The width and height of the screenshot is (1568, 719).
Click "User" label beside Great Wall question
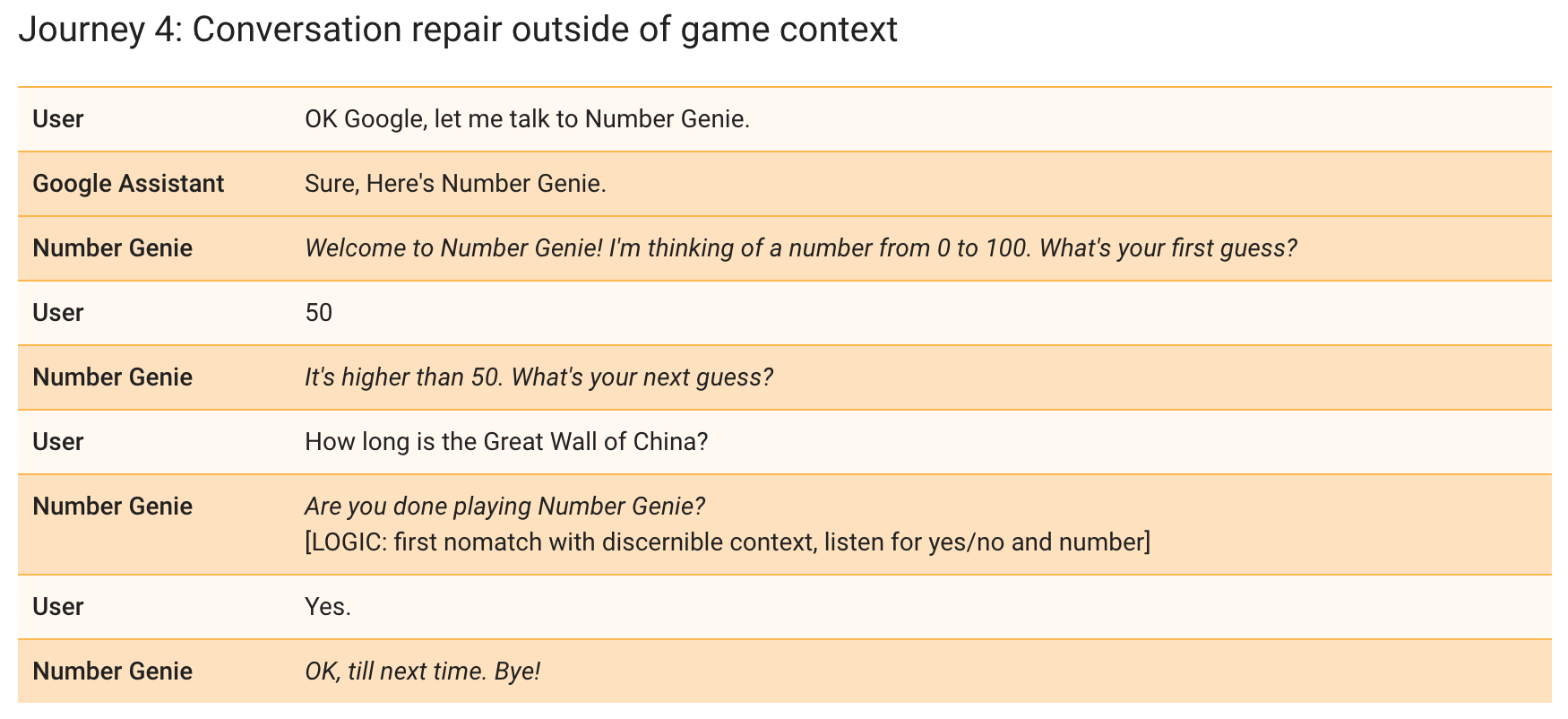coord(58,442)
